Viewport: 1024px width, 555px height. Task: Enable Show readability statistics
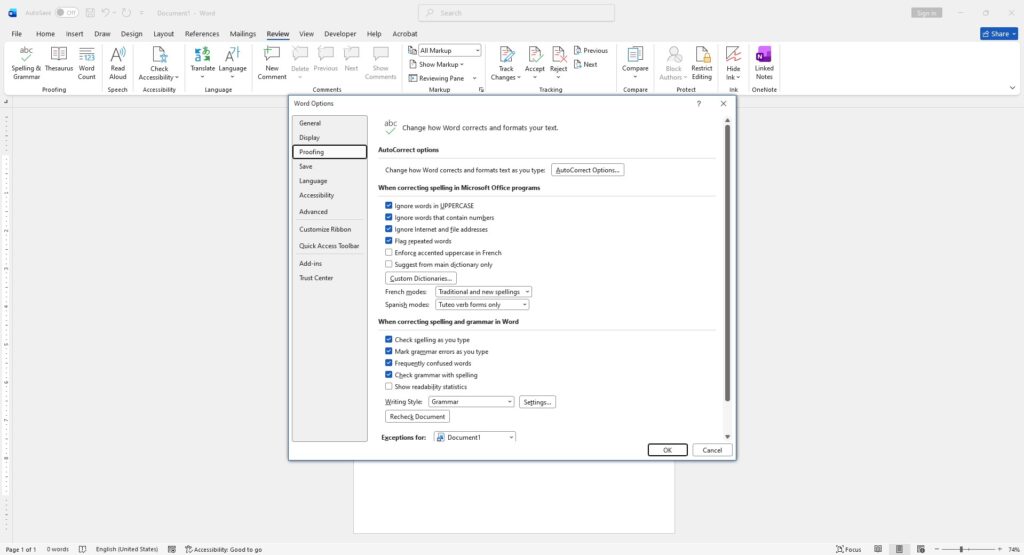point(389,386)
